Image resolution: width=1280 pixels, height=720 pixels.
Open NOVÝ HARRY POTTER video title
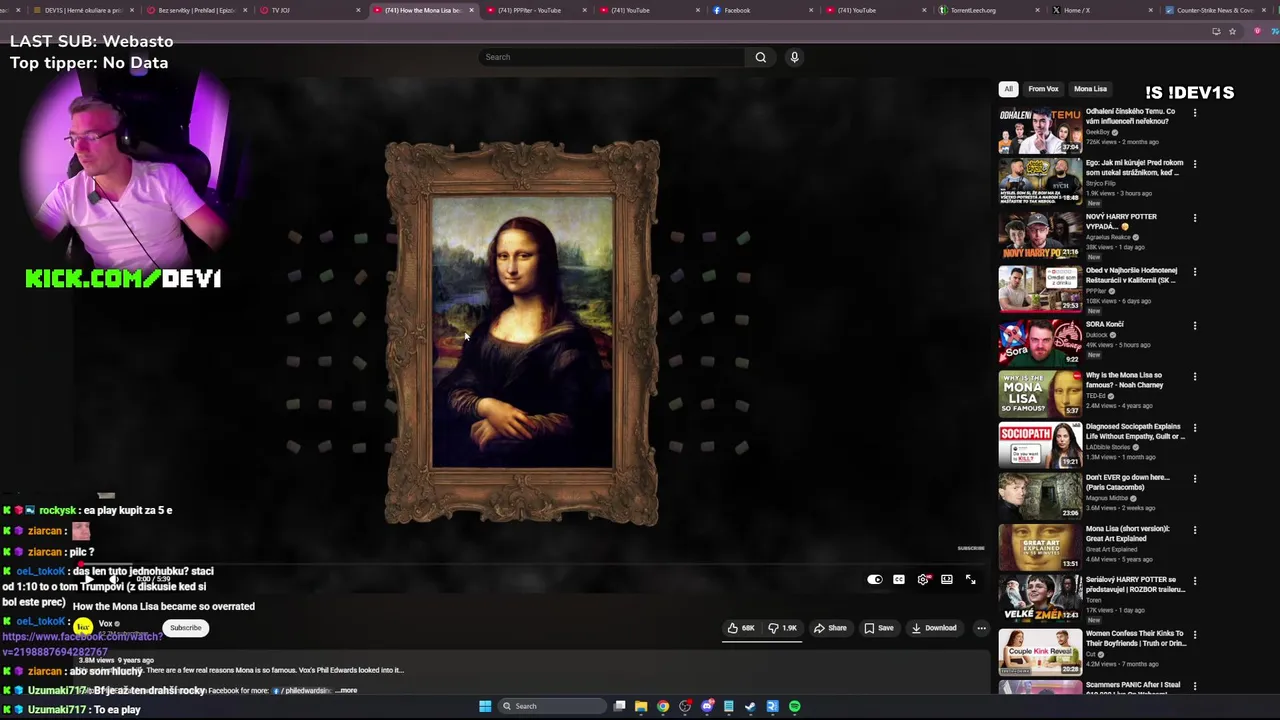click(1121, 221)
